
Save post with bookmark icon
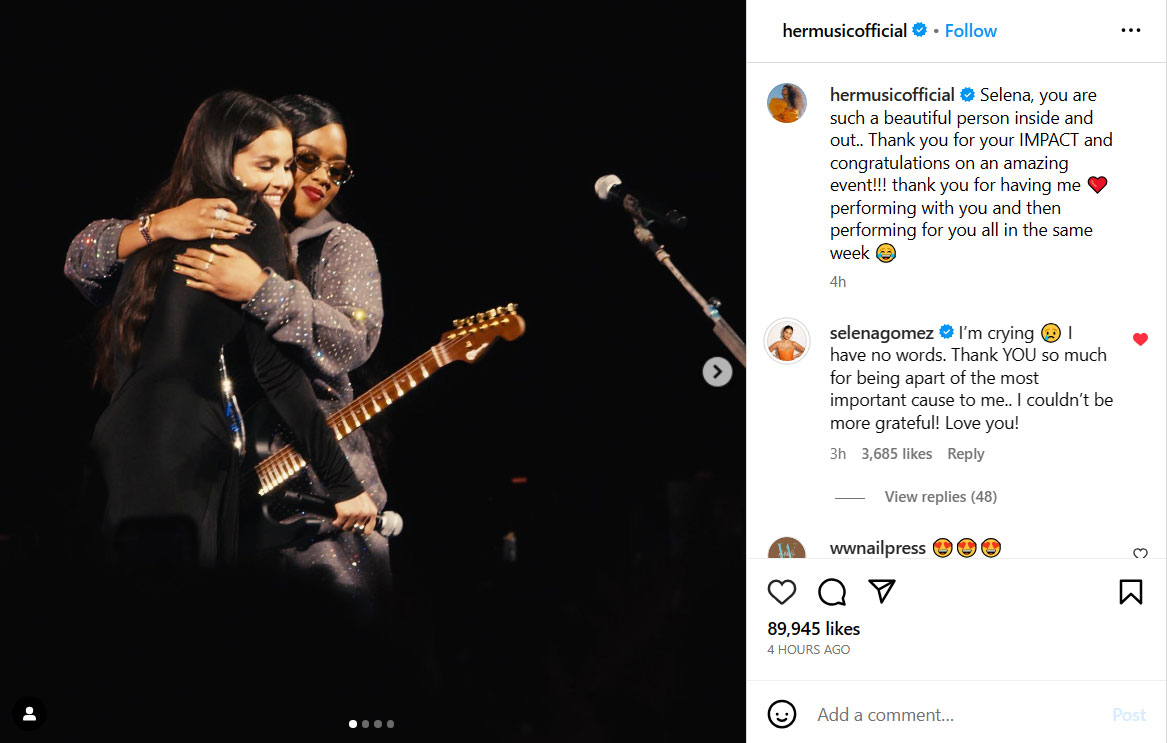[x=1130, y=592]
